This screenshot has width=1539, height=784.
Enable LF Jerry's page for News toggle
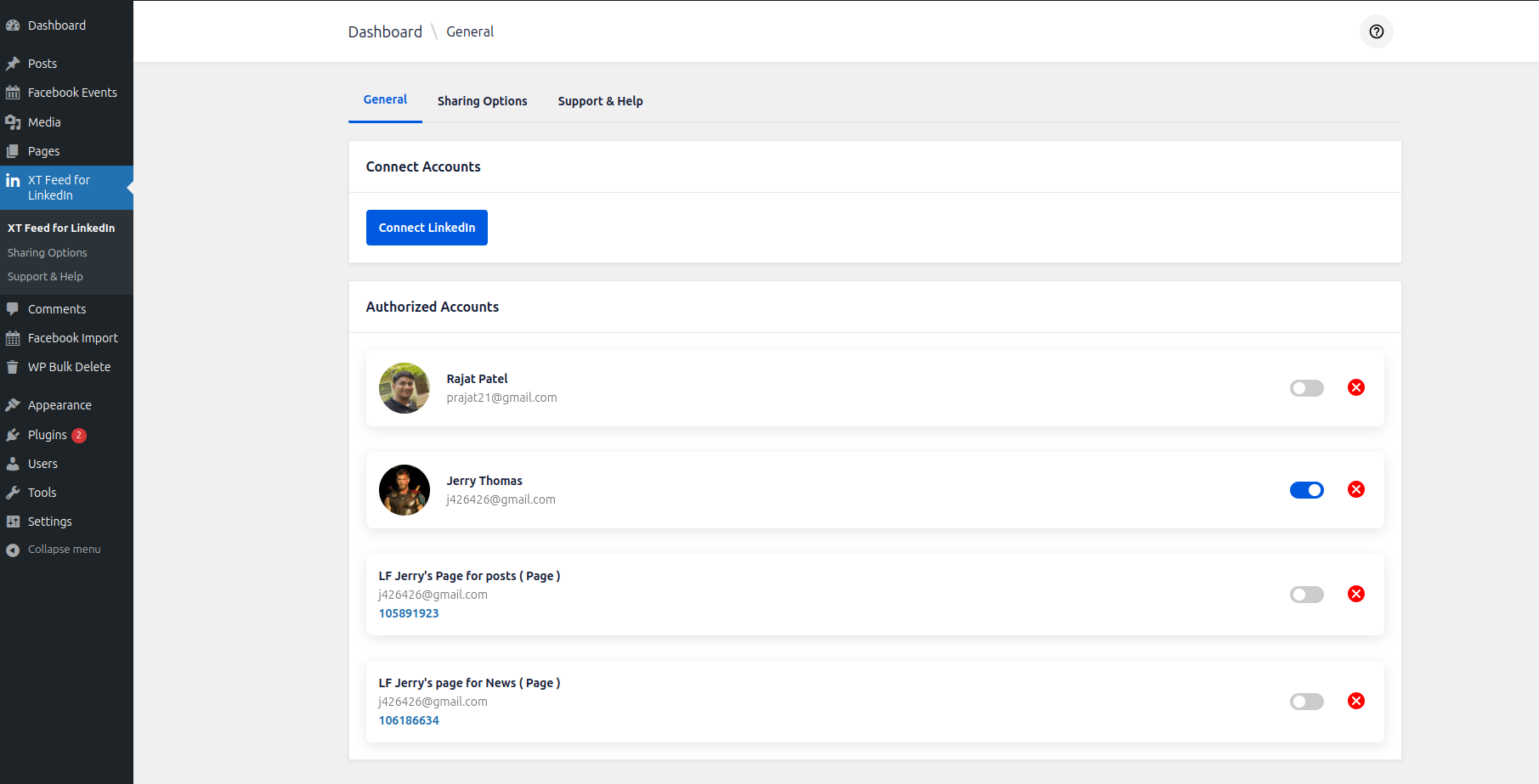pos(1306,702)
